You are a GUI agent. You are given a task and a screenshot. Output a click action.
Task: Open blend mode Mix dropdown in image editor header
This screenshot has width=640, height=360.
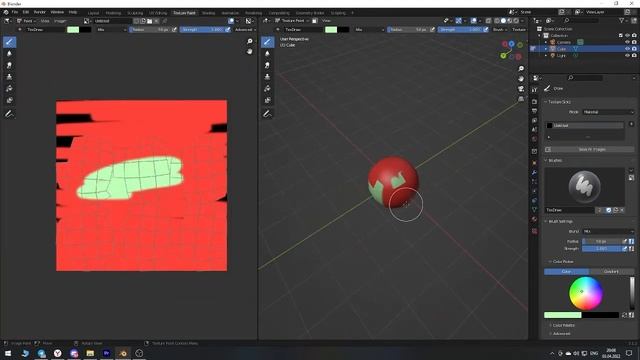click(111, 29)
